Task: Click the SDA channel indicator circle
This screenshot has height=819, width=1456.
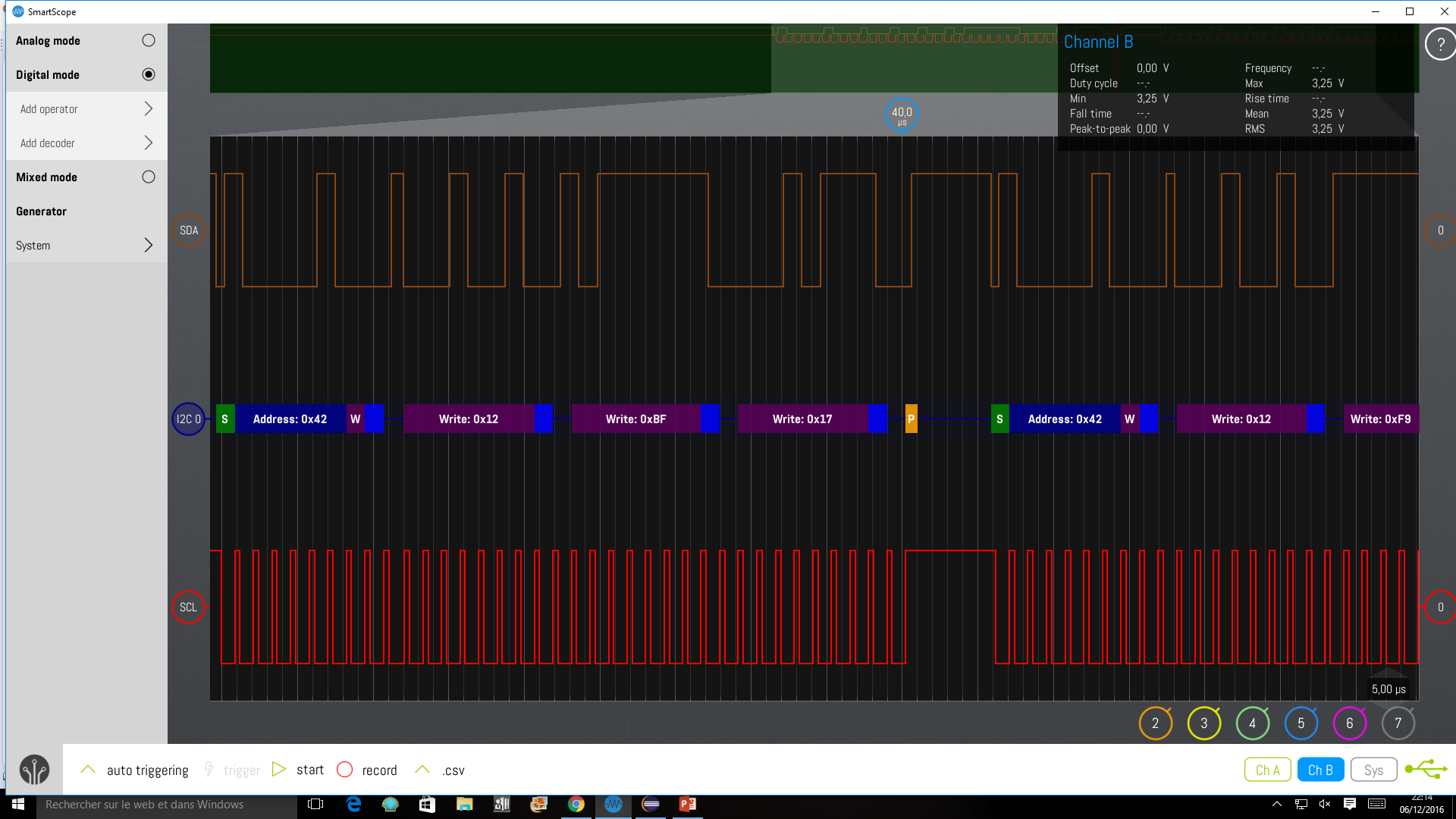Action: click(x=189, y=231)
